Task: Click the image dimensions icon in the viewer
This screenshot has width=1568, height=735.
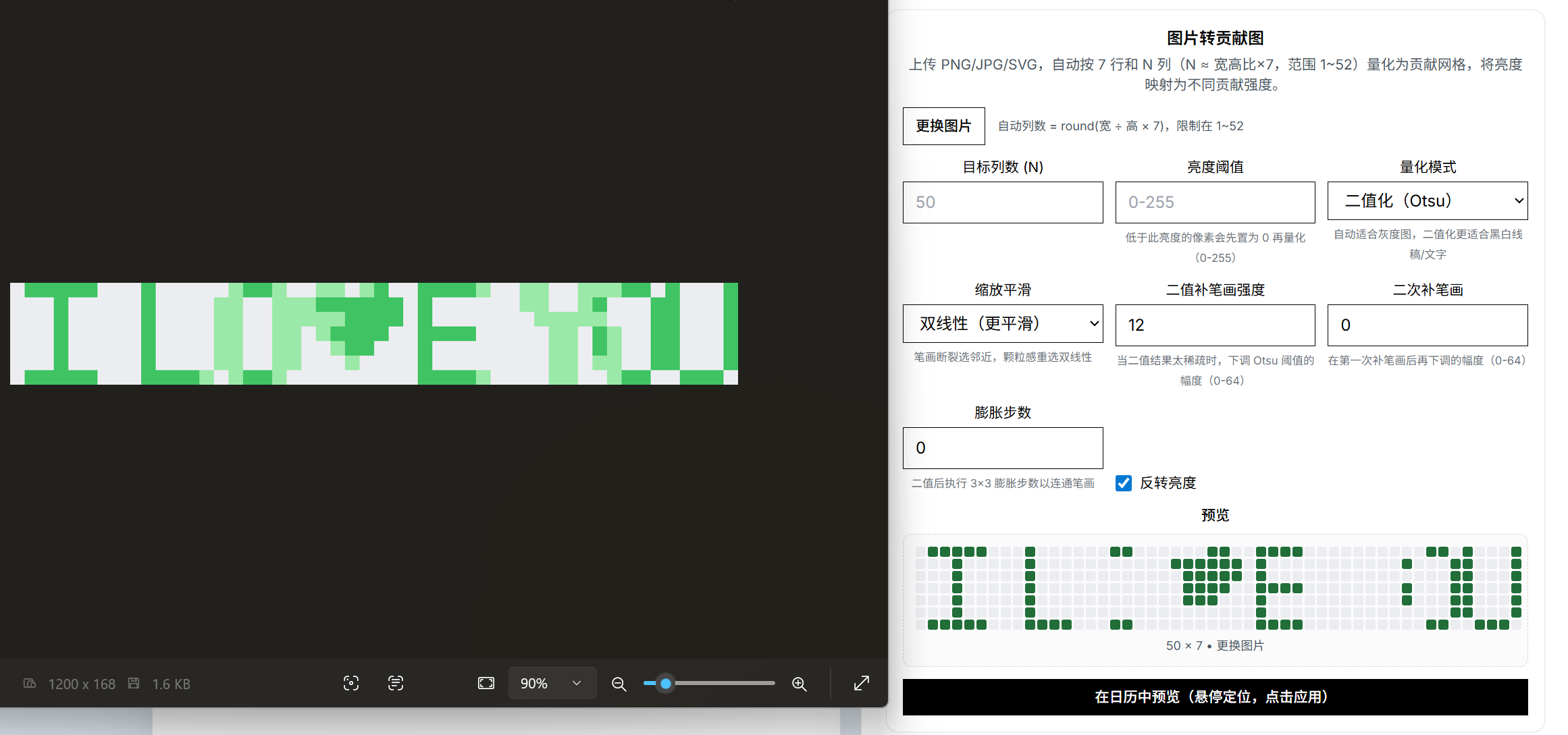Action: (x=30, y=684)
